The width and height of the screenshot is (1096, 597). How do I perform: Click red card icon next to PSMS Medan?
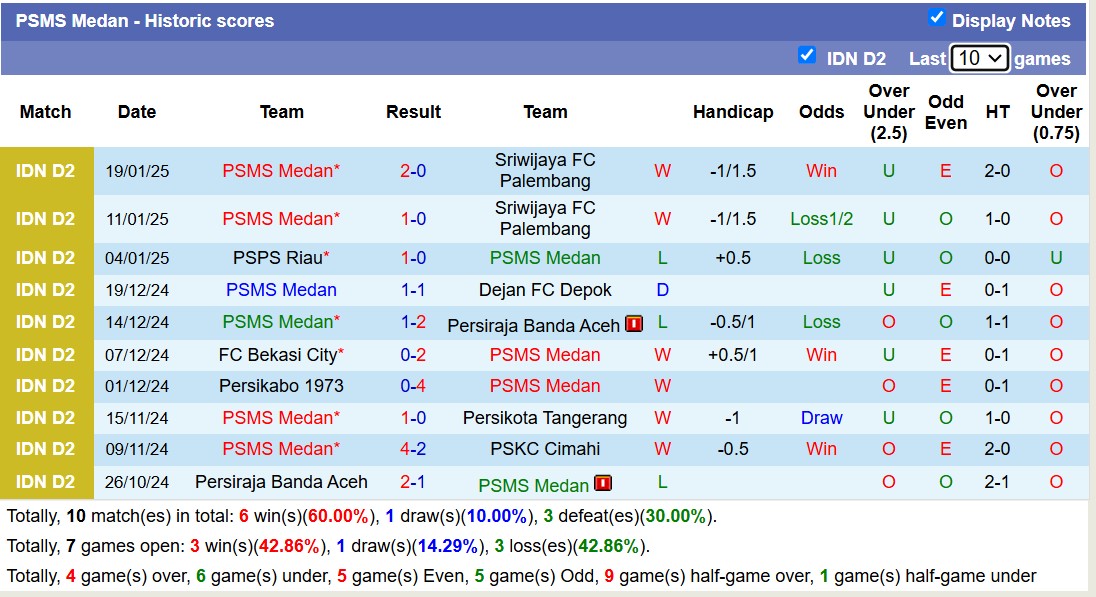coord(602,484)
